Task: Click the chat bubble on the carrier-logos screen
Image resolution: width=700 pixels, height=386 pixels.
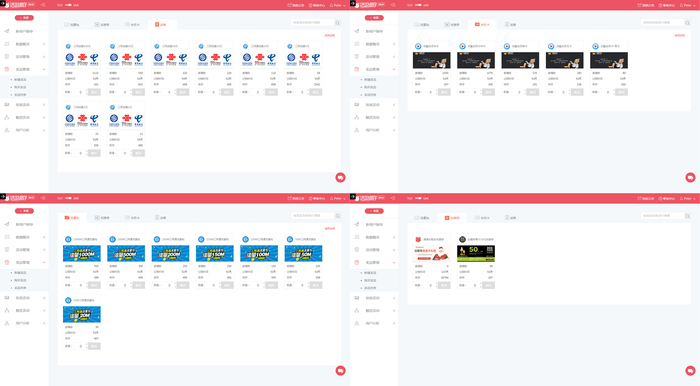Action: click(340, 178)
